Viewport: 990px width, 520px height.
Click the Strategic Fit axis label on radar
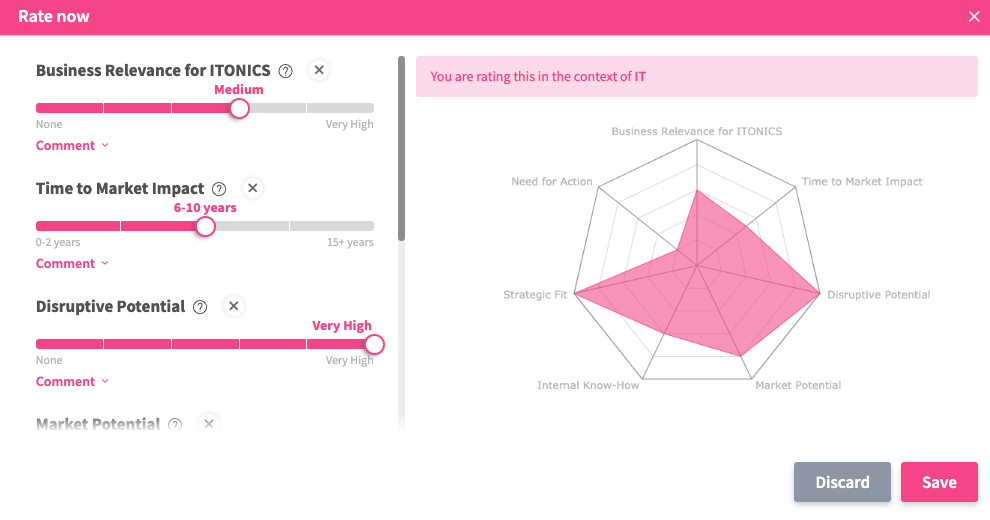tap(535, 295)
